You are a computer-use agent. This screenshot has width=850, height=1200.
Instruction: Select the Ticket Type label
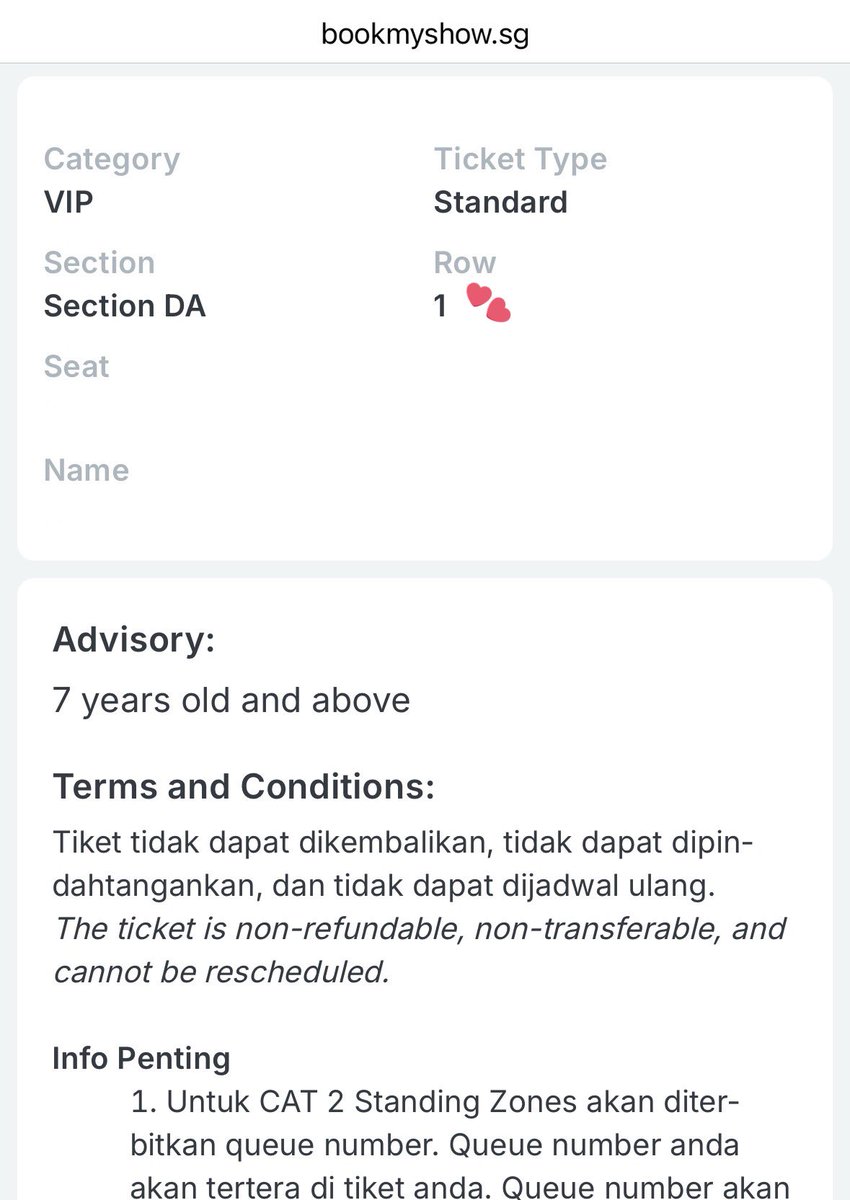coord(519,159)
